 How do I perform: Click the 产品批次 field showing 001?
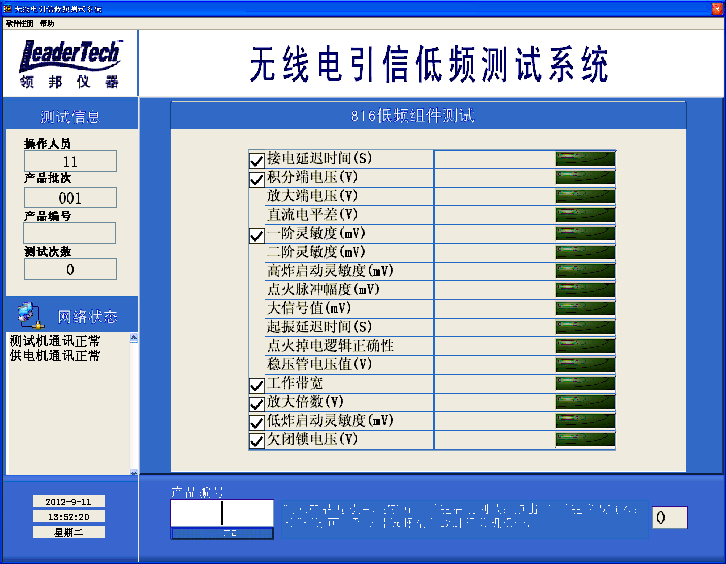[x=70, y=198]
